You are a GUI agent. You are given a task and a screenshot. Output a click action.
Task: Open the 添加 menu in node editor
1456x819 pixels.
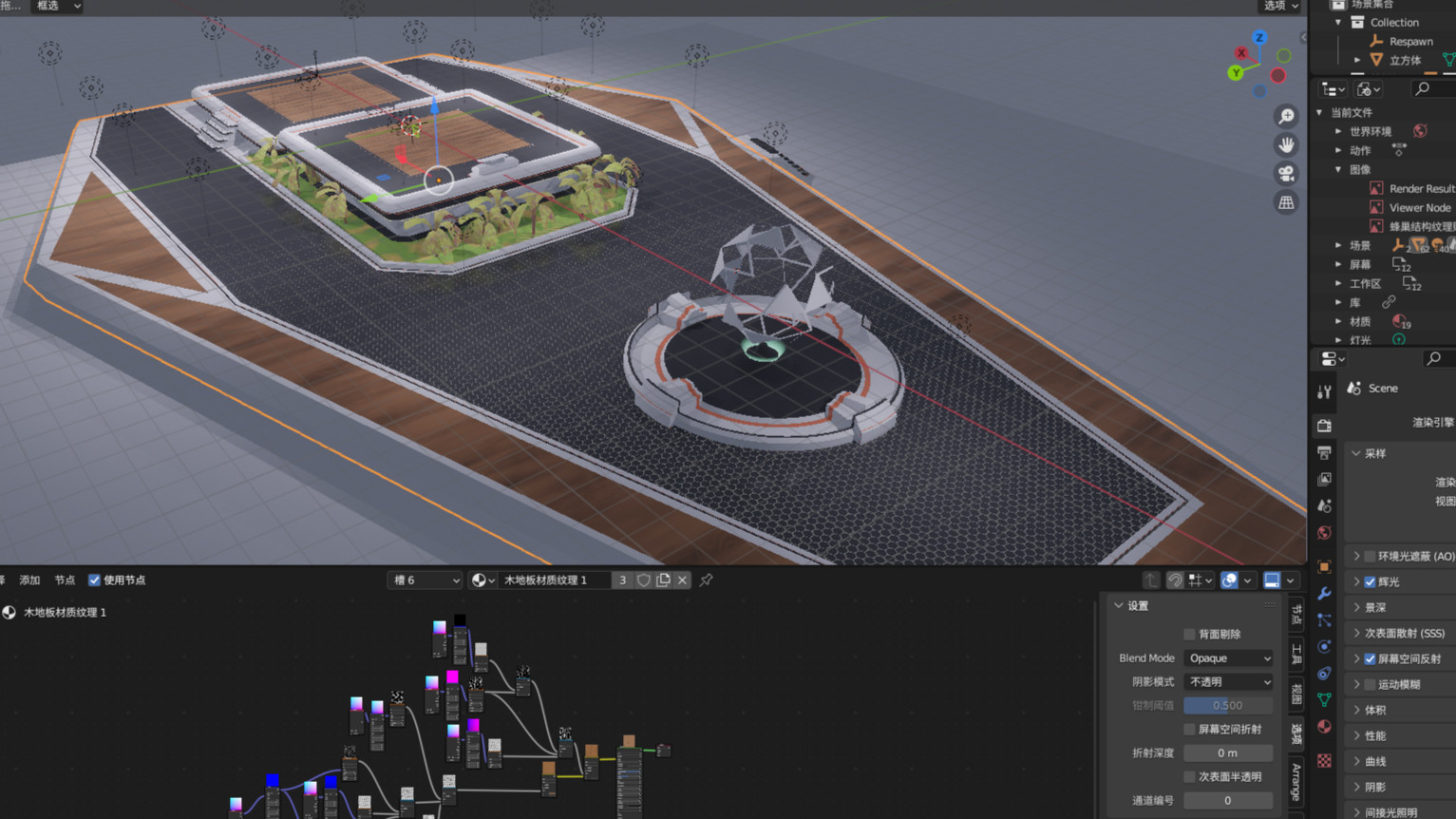29,581
